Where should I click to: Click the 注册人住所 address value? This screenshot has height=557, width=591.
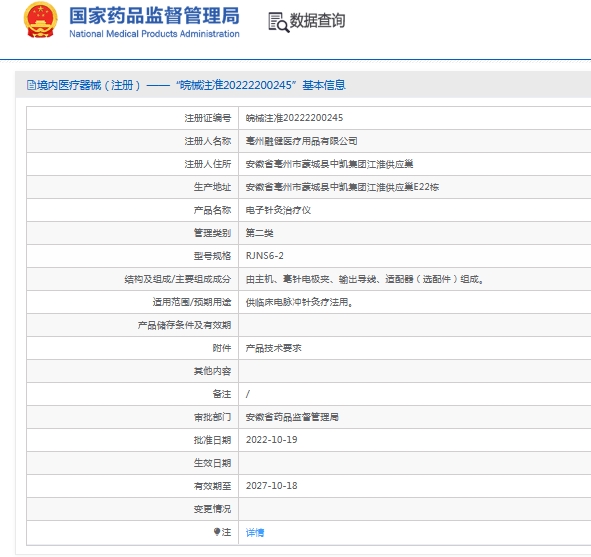point(329,164)
